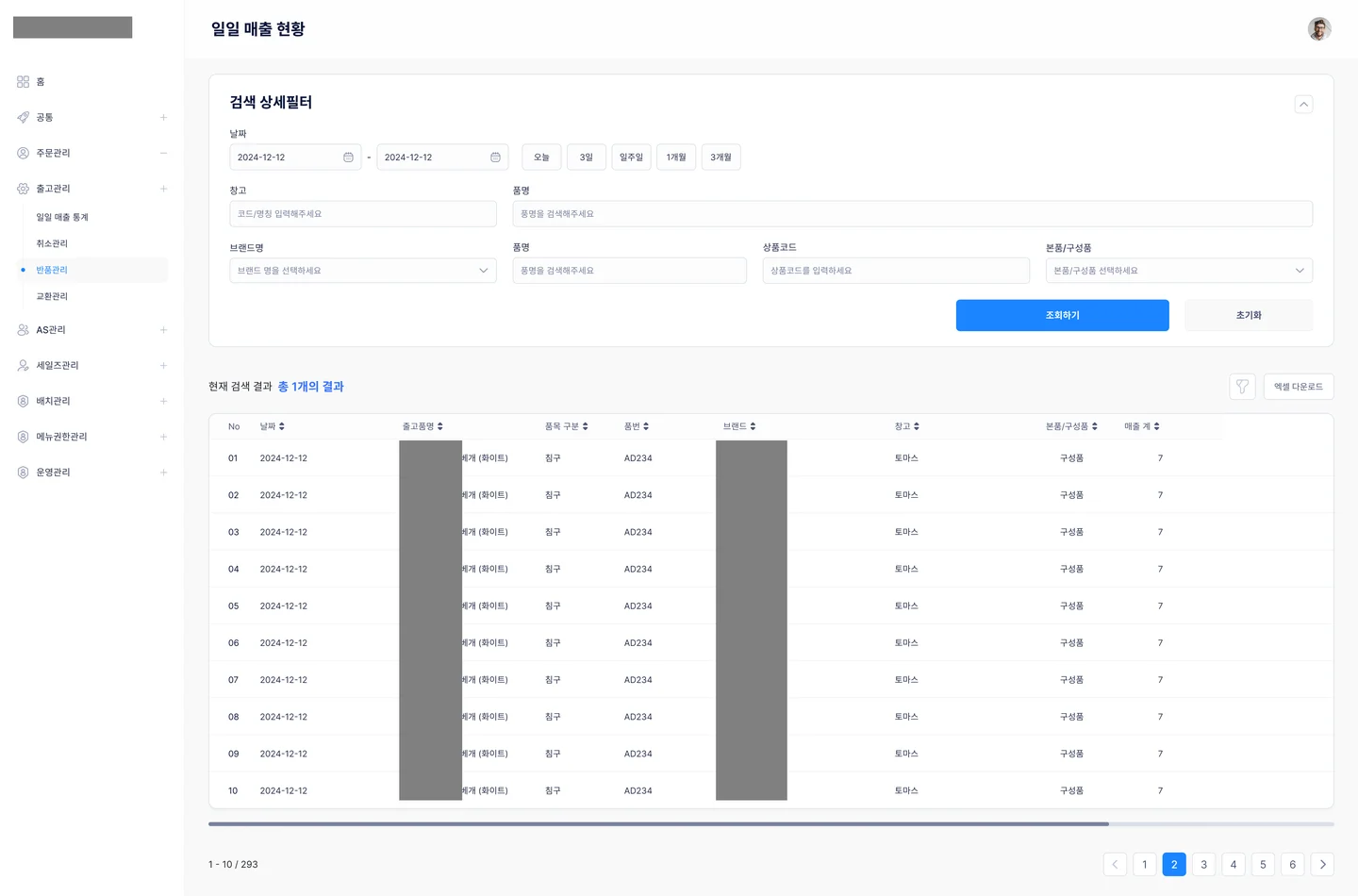Expand 세일즈관리 menu plus sign
This screenshot has height=896, width=1358.
163,365
